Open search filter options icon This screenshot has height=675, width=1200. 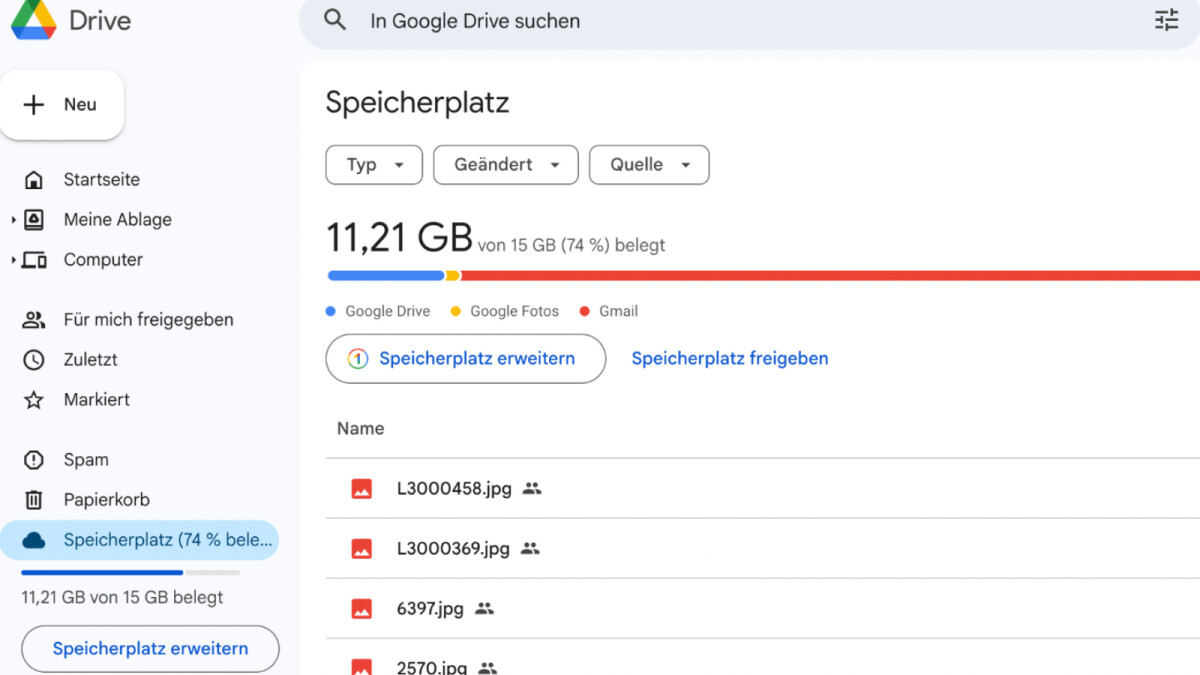coord(1166,20)
